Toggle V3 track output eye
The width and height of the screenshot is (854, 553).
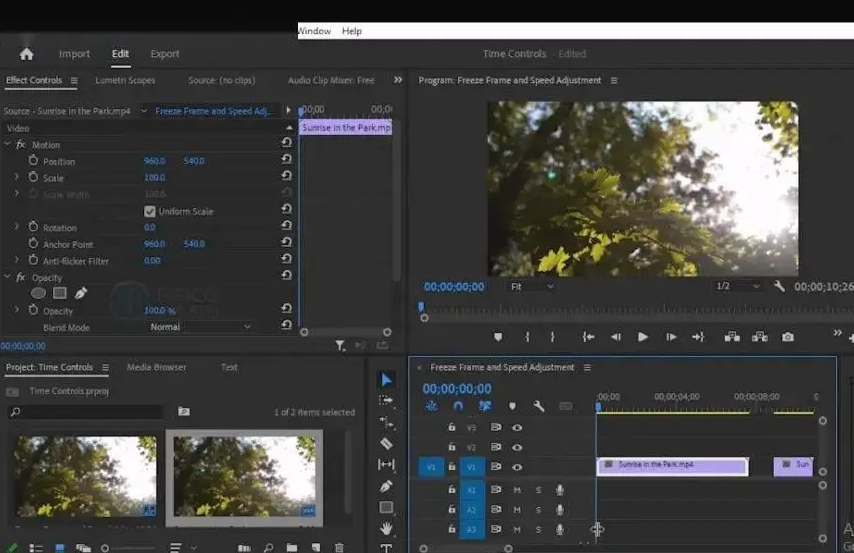pyautogui.click(x=517, y=428)
